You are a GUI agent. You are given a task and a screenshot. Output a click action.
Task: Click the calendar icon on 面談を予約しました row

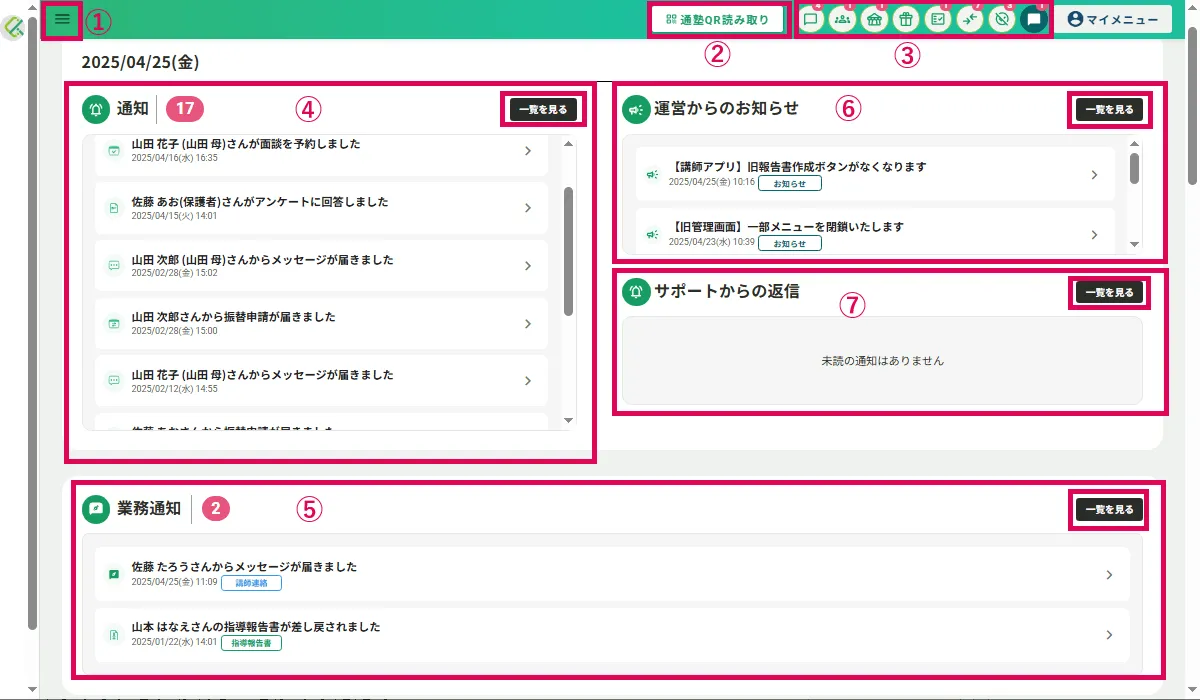pos(114,151)
